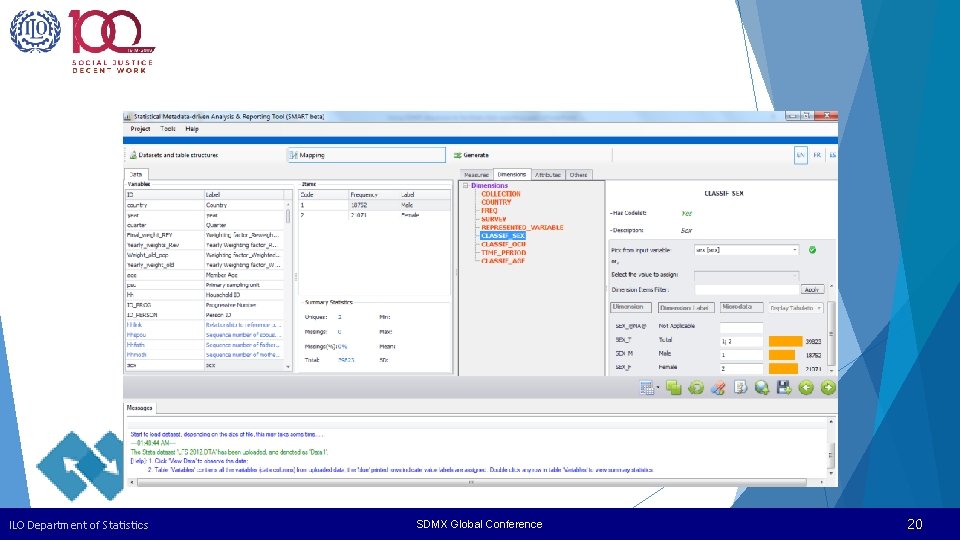Open the 'Select the value to assign' combo box
This screenshot has height=540, width=960.
tap(746, 275)
